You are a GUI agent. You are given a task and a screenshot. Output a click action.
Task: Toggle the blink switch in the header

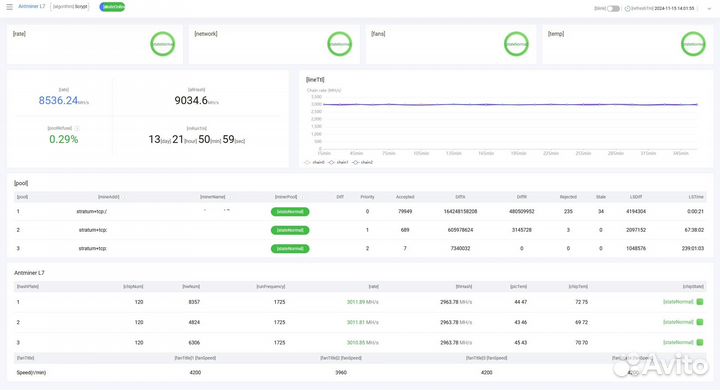[613, 8]
